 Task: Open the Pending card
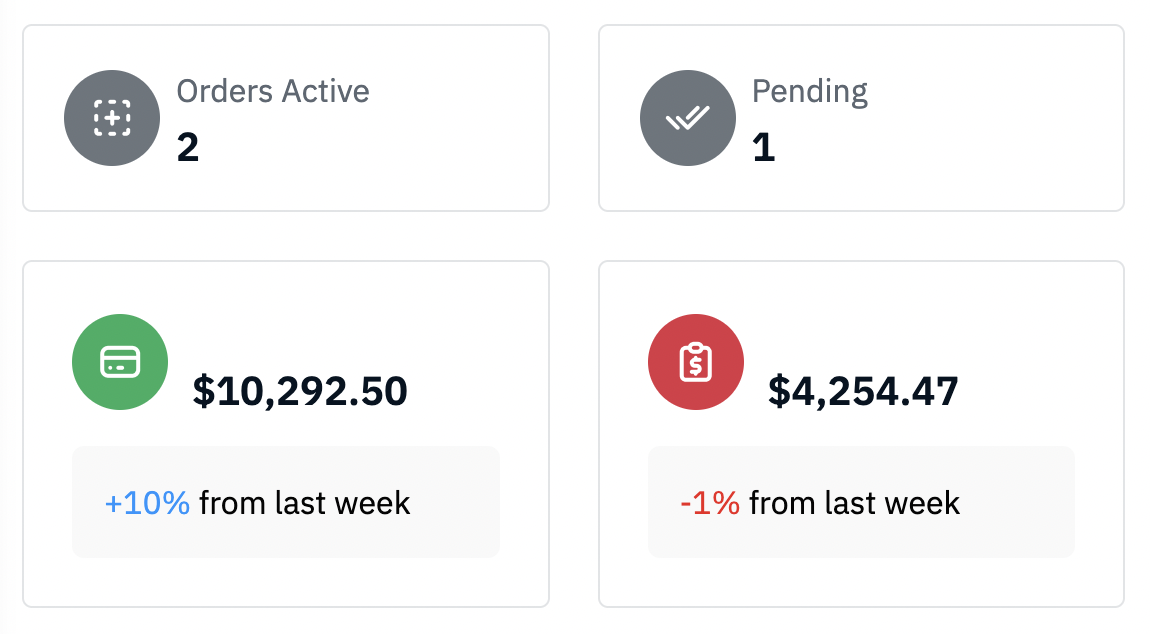click(x=861, y=118)
